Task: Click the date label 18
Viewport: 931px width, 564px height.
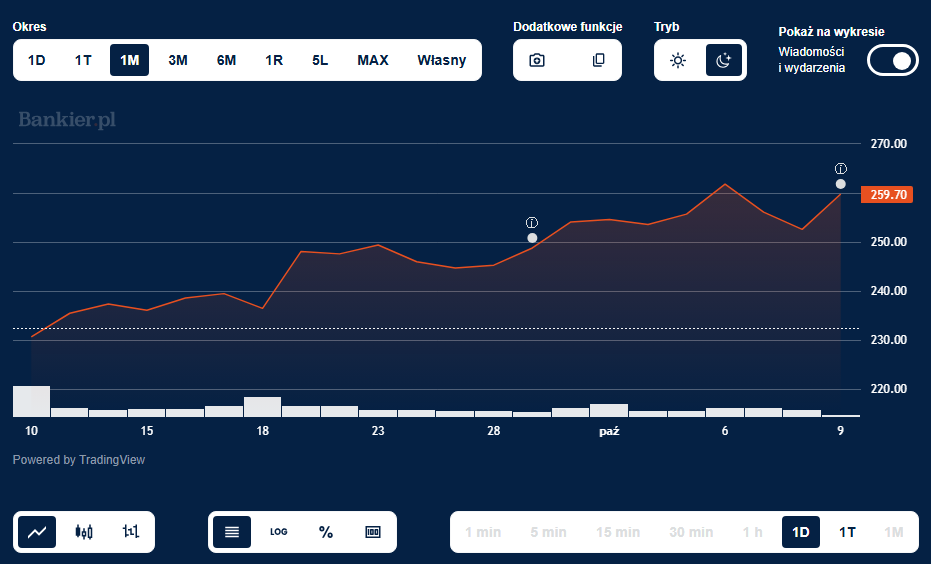Action: pos(262,431)
